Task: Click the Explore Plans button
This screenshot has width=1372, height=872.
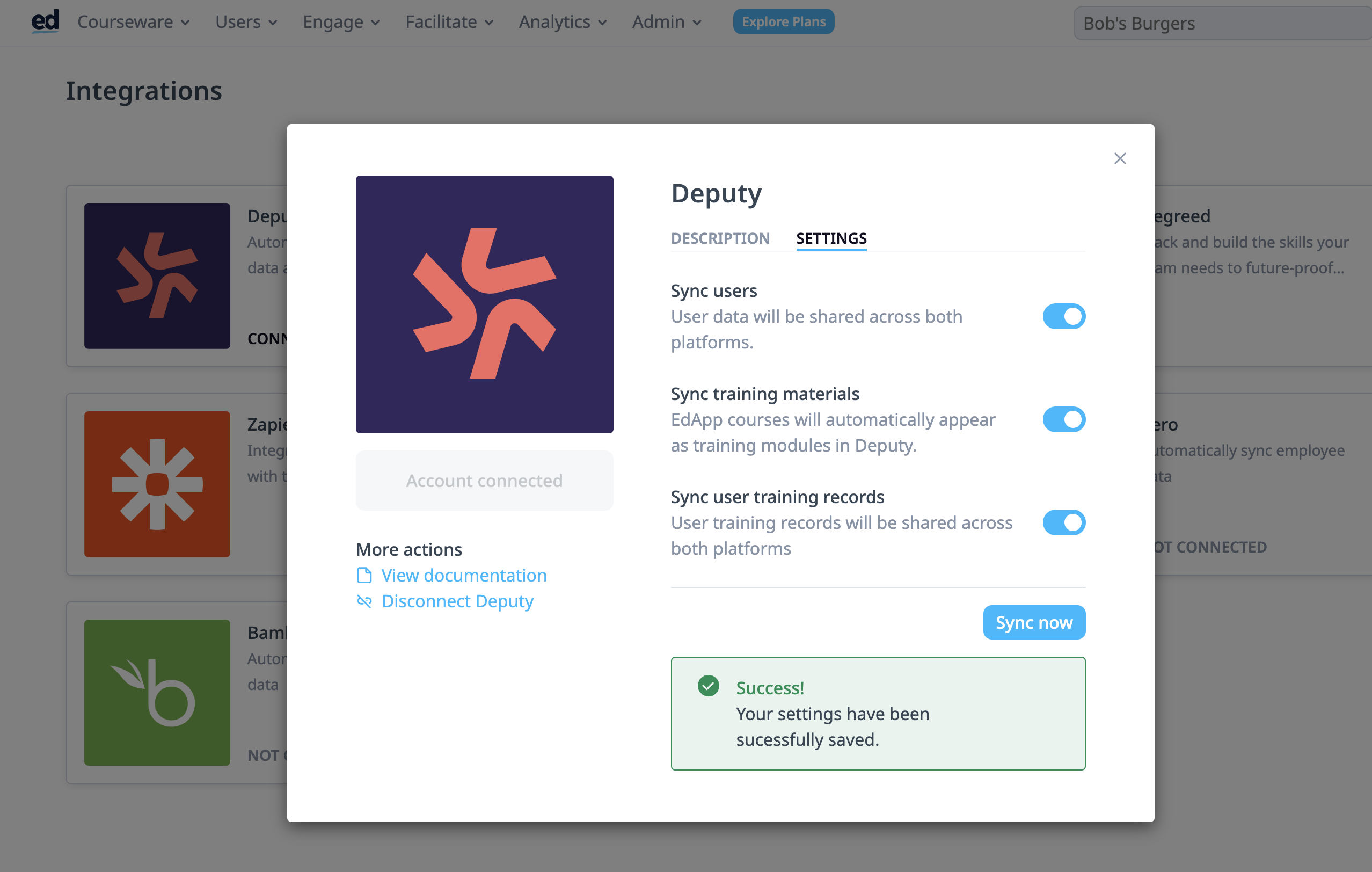Action: (784, 21)
